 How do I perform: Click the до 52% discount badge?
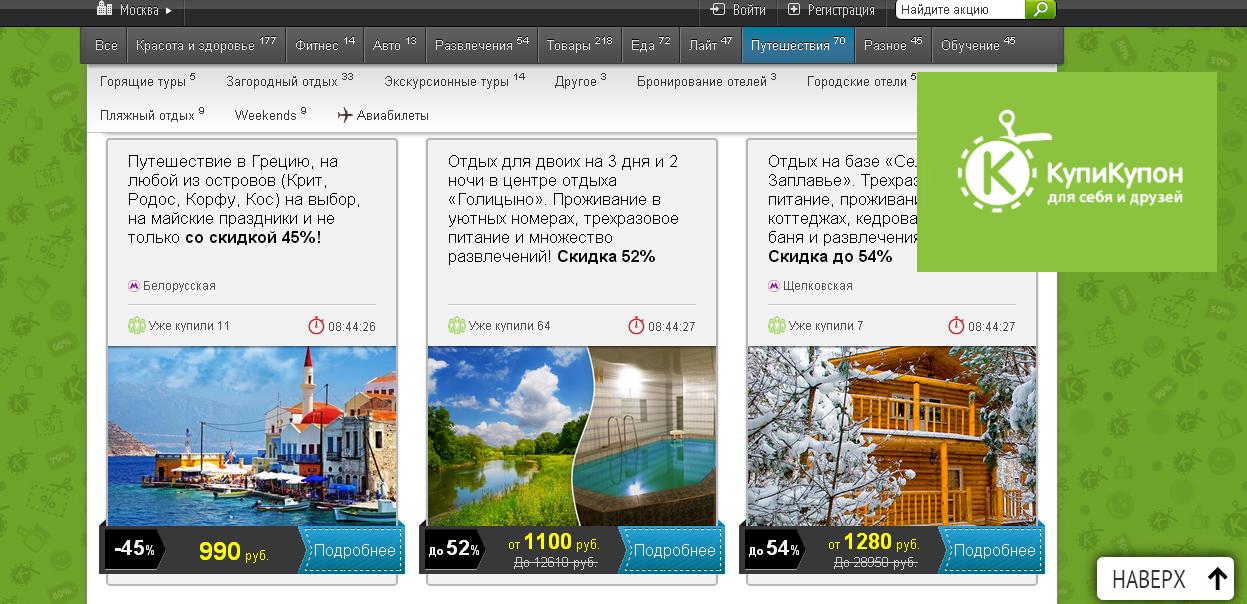(x=455, y=549)
